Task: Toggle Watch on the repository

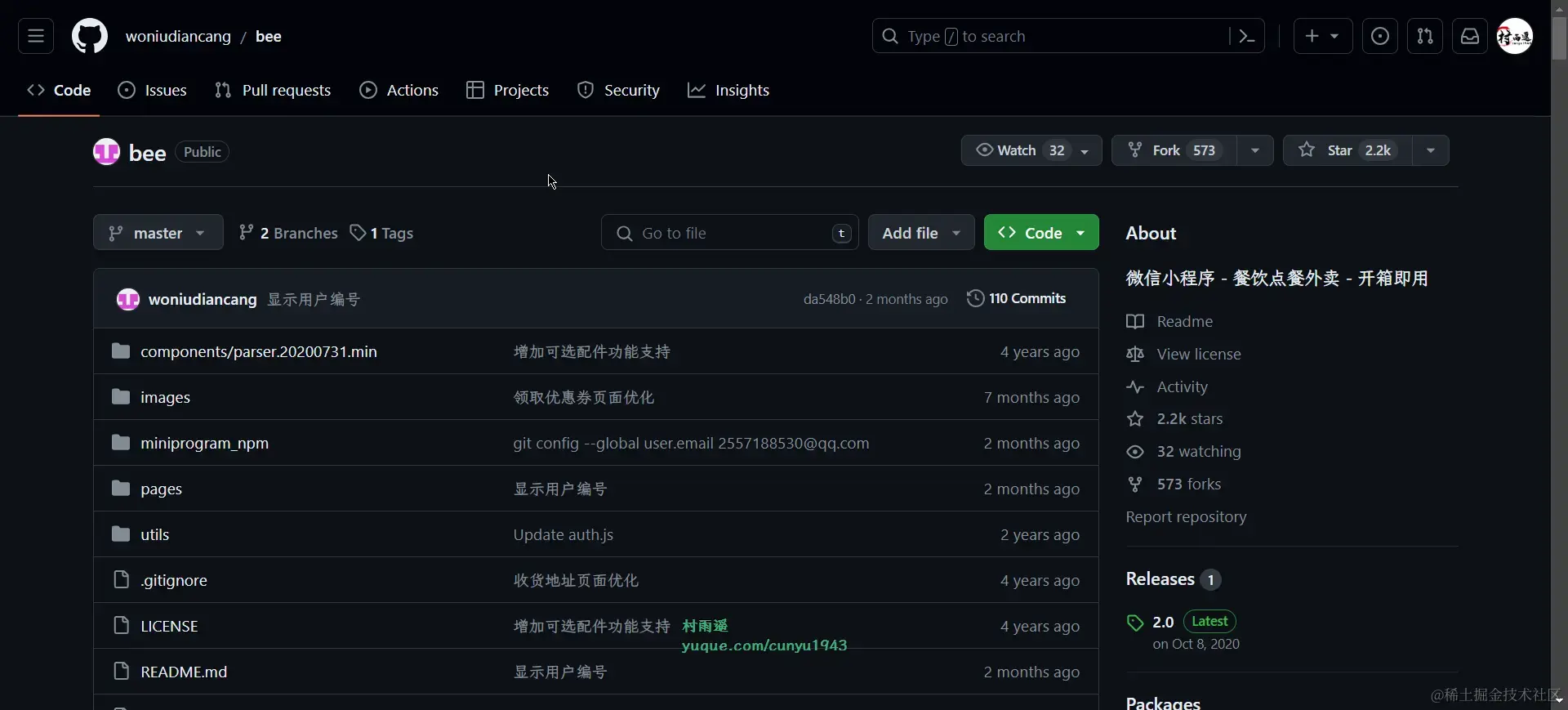Action: [1031, 150]
